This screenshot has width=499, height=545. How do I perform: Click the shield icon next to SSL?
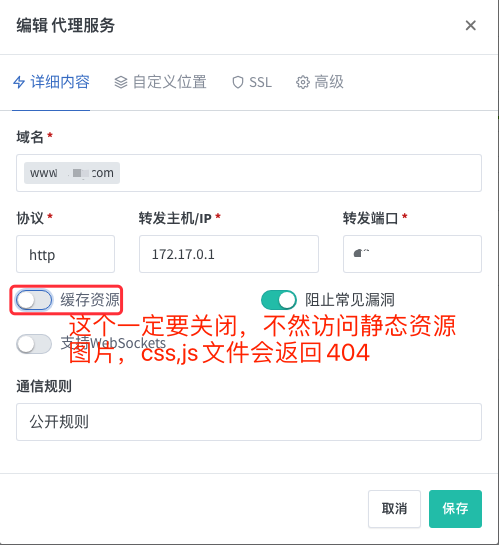pos(238,82)
